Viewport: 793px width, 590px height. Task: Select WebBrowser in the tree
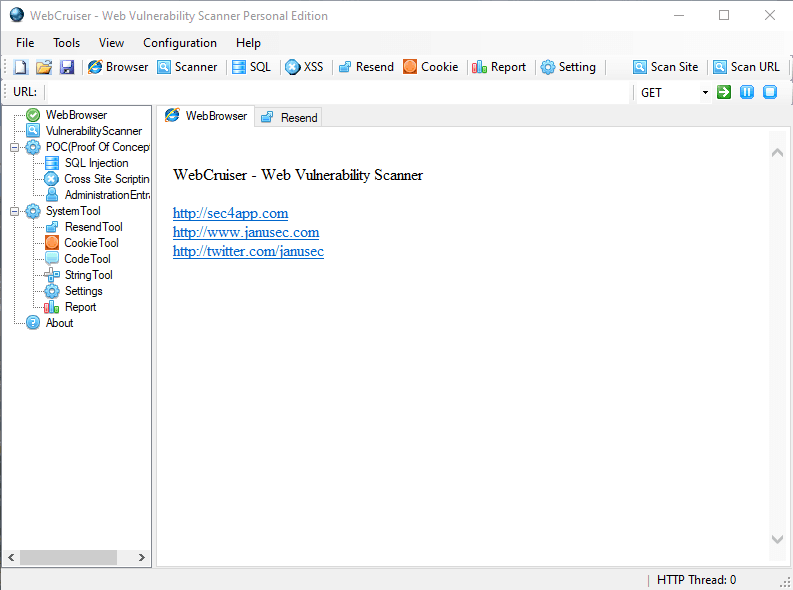76,115
